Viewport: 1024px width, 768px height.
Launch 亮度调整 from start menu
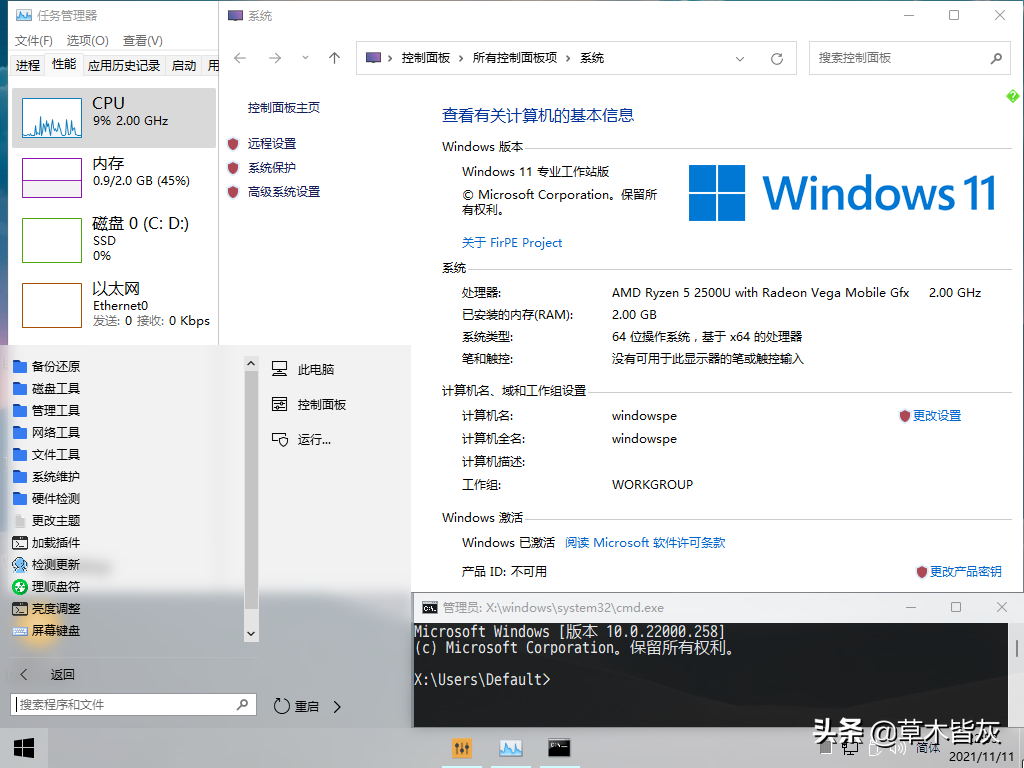pos(47,609)
